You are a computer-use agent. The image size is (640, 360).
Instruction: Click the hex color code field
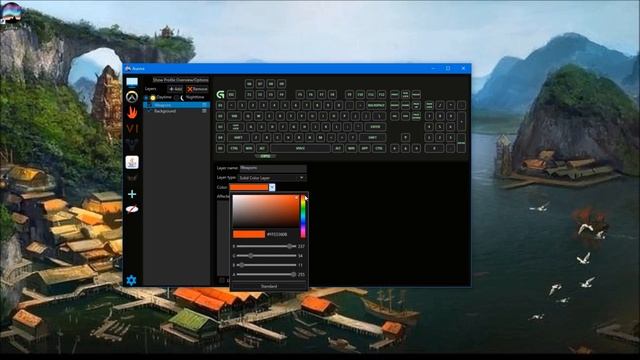click(277, 234)
